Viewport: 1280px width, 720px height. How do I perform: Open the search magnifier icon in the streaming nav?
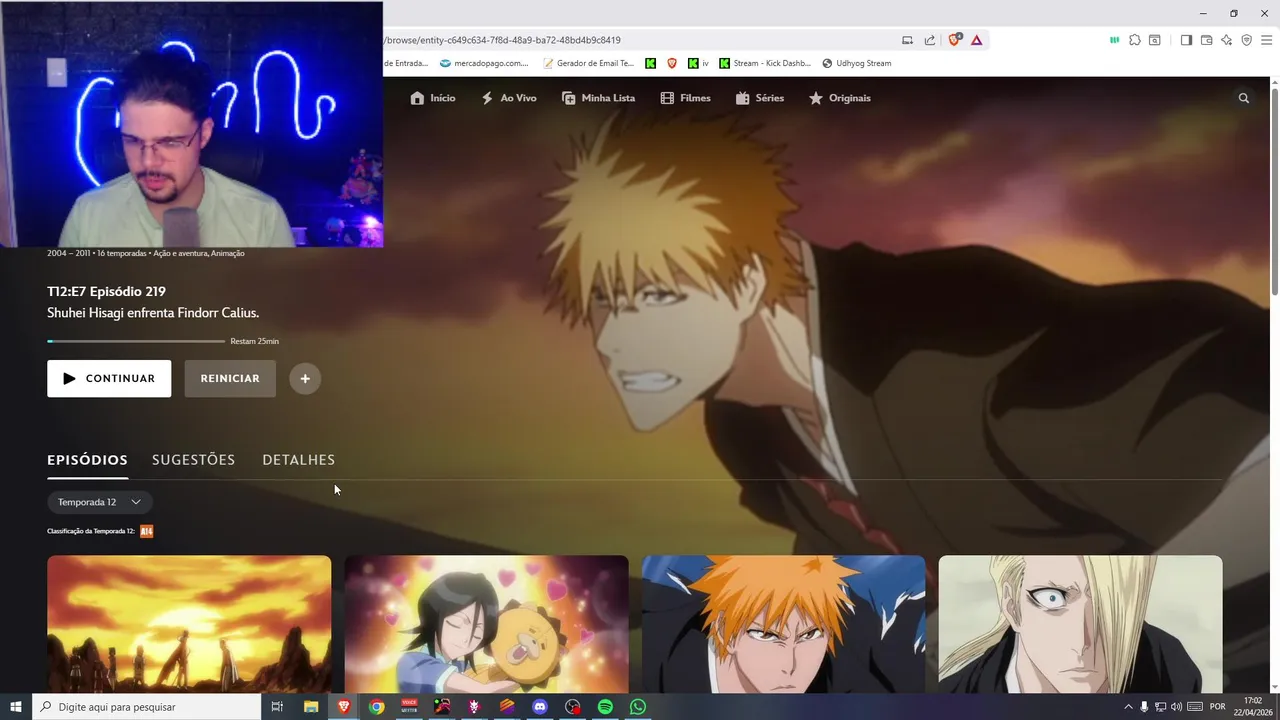tap(1244, 98)
